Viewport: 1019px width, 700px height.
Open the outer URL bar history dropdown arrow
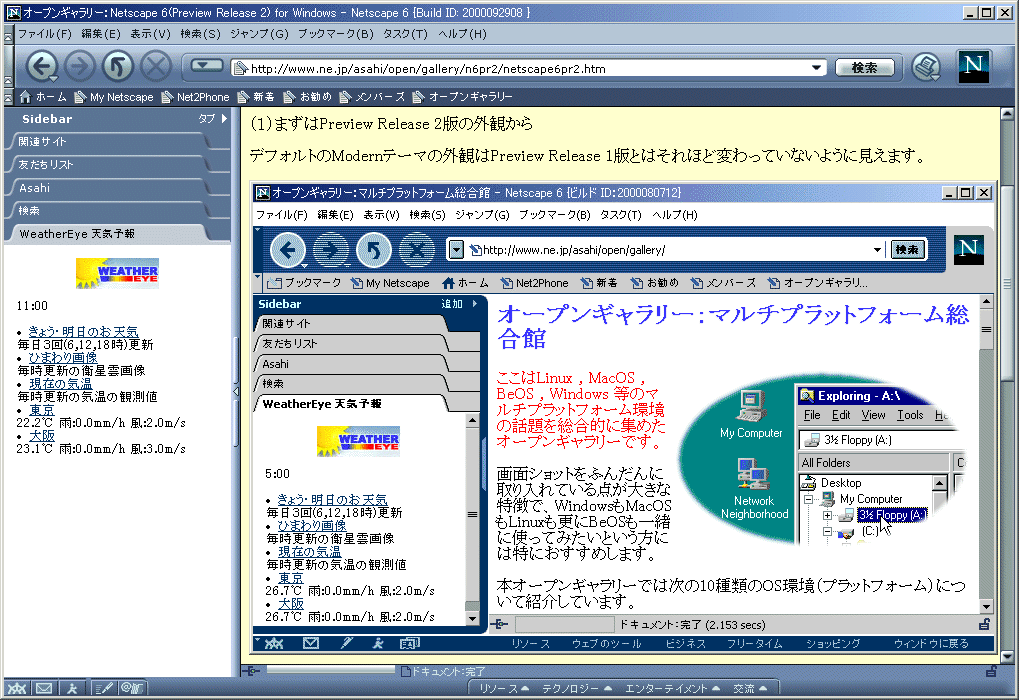click(816, 68)
